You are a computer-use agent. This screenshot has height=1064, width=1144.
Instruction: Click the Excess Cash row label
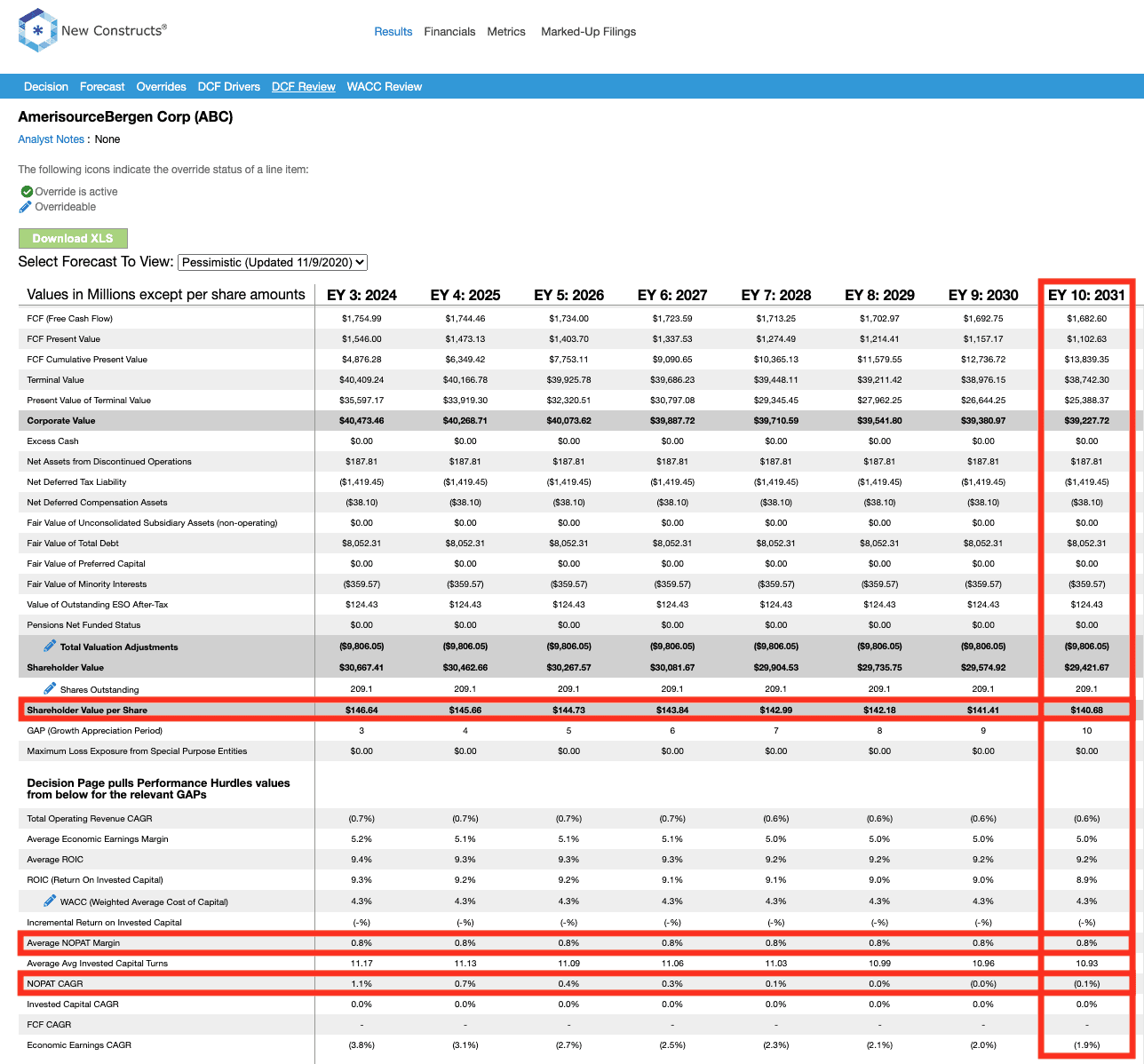pyautogui.click(x=52, y=441)
